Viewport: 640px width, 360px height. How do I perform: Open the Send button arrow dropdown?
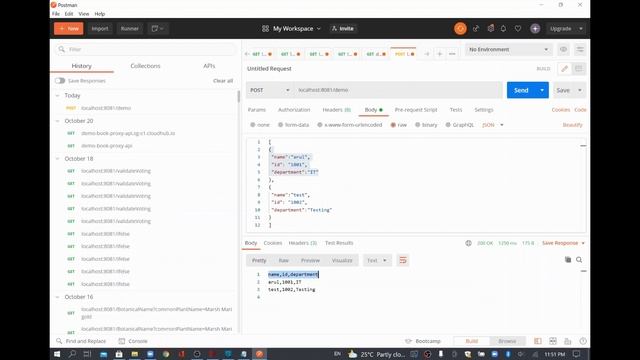point(542,90)
